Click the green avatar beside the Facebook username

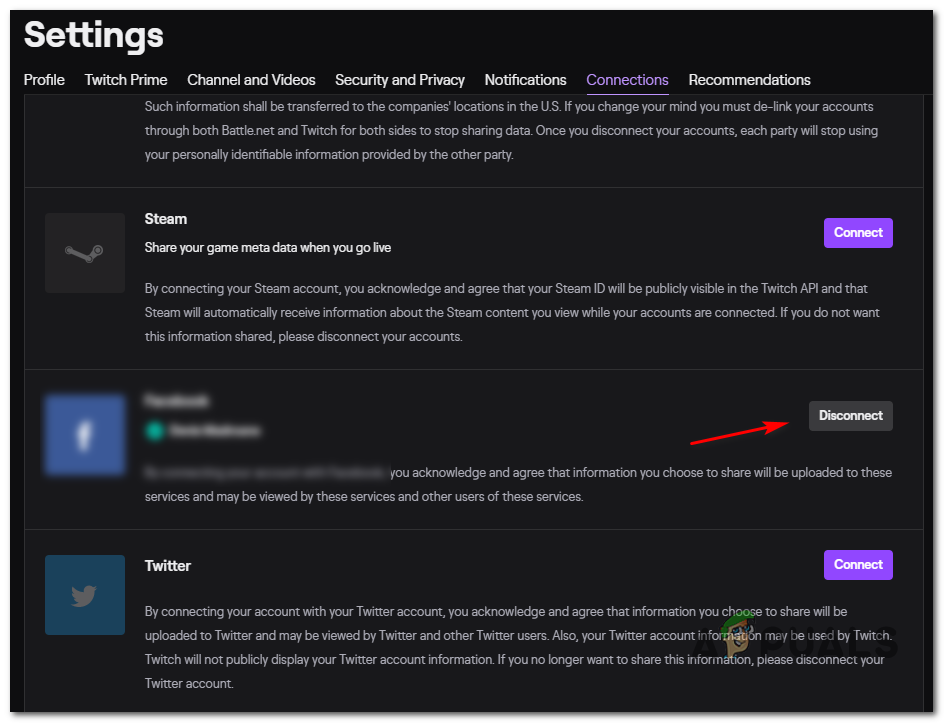click(x=153, y=430)
